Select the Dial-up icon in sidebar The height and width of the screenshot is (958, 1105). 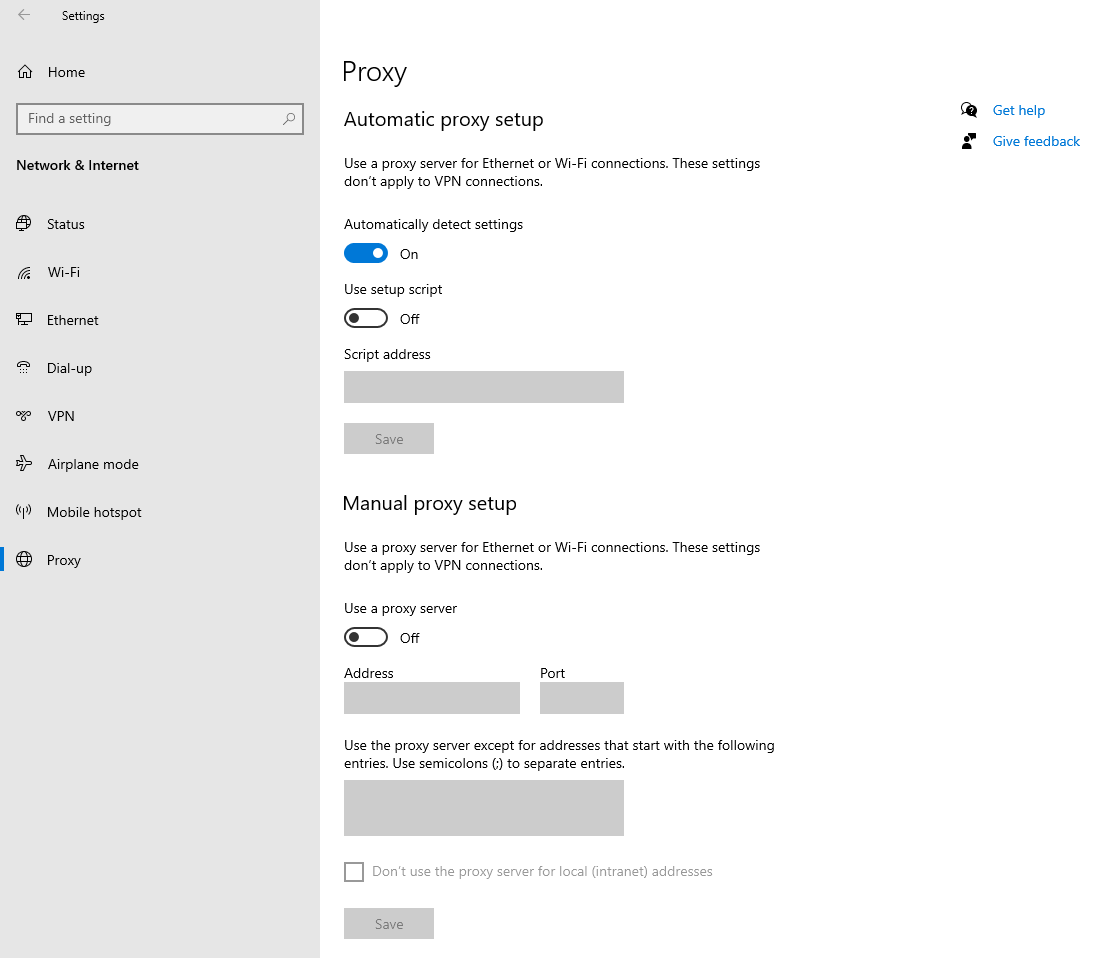pos(24,367)
